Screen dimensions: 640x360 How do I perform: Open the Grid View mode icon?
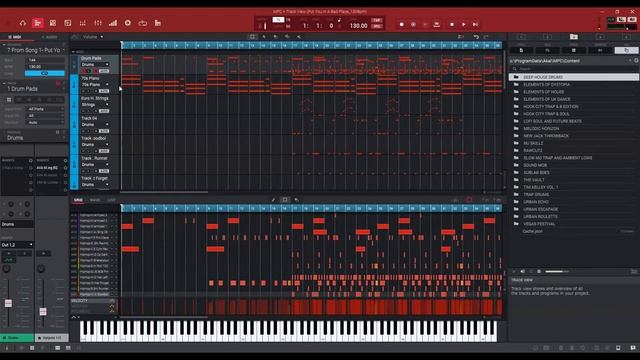53,23
